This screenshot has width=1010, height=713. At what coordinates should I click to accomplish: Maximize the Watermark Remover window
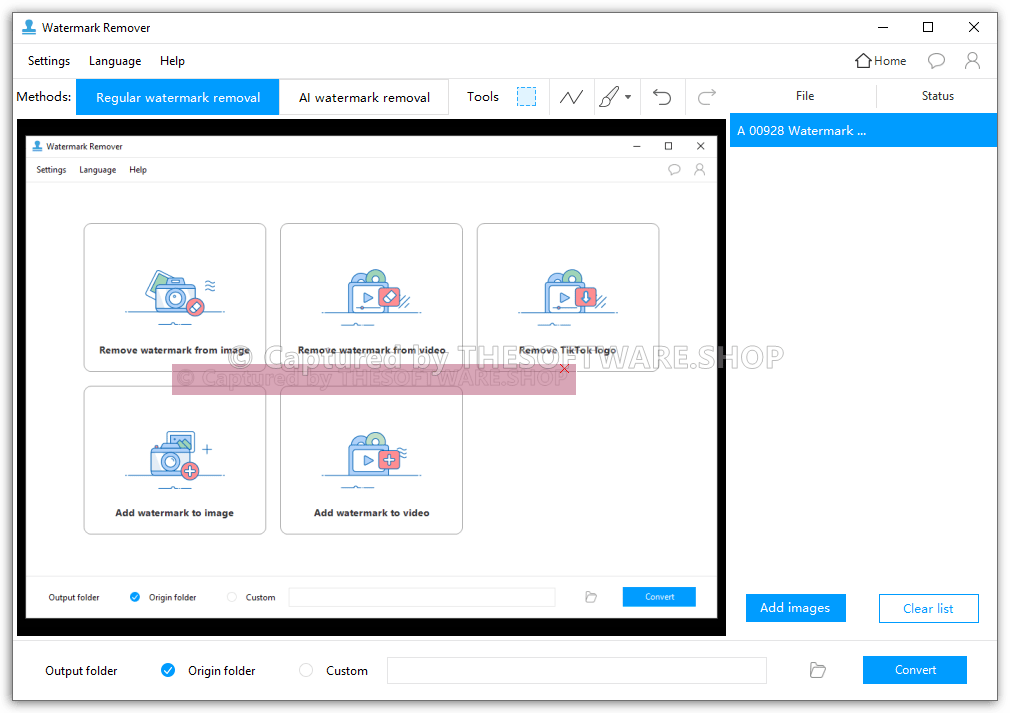point(928,27)
